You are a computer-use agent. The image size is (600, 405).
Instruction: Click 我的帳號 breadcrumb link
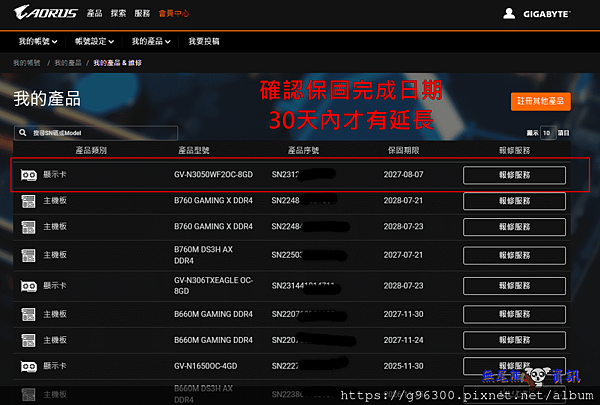27,63
